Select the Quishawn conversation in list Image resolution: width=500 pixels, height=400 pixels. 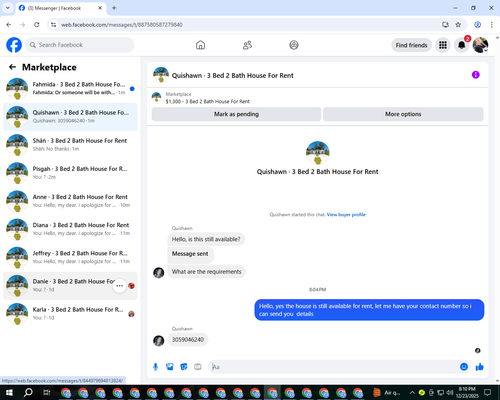tap(70, 117)
